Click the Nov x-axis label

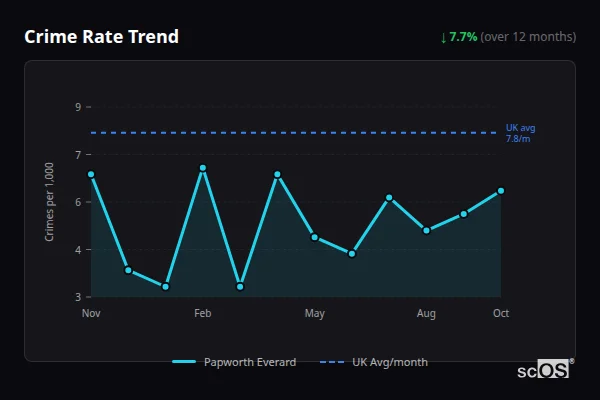[x=91, y=313]
